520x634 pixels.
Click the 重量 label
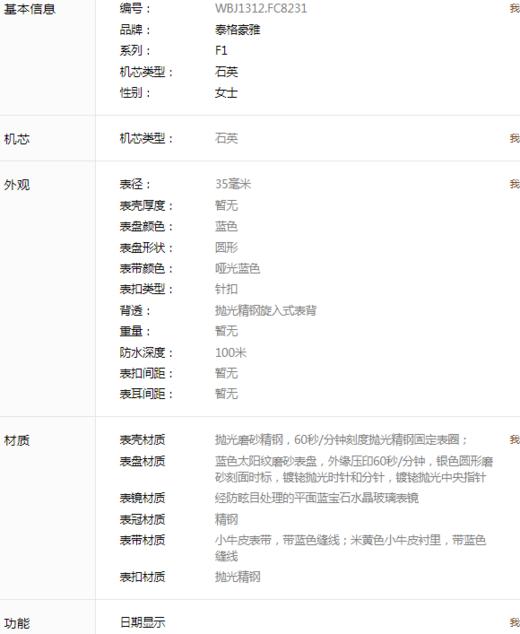(x=135, y=331)
